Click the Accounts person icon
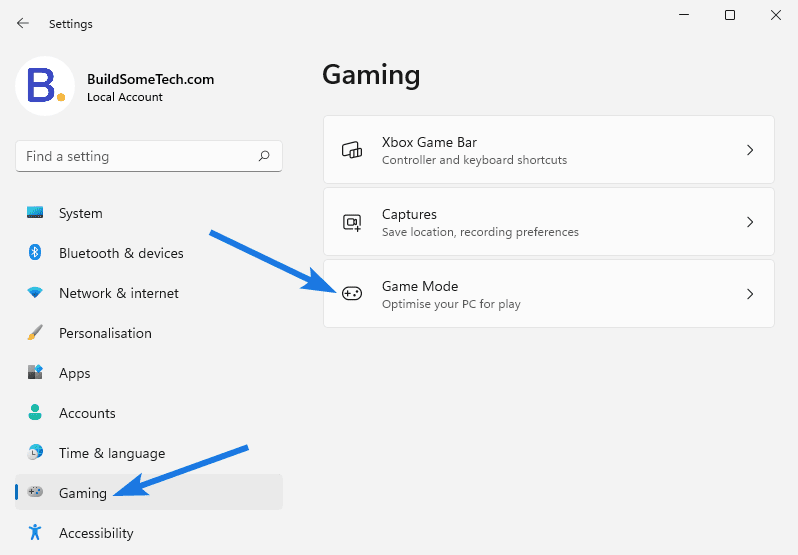798x555 pixels. (35, 412)
